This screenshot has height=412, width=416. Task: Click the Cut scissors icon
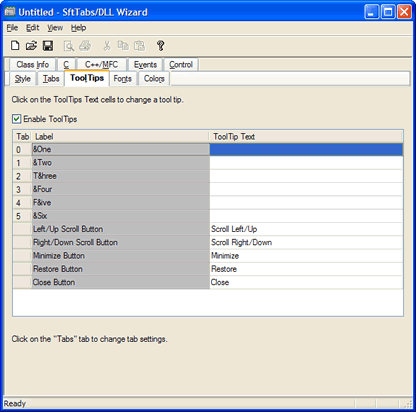click(x=107, y=46)
